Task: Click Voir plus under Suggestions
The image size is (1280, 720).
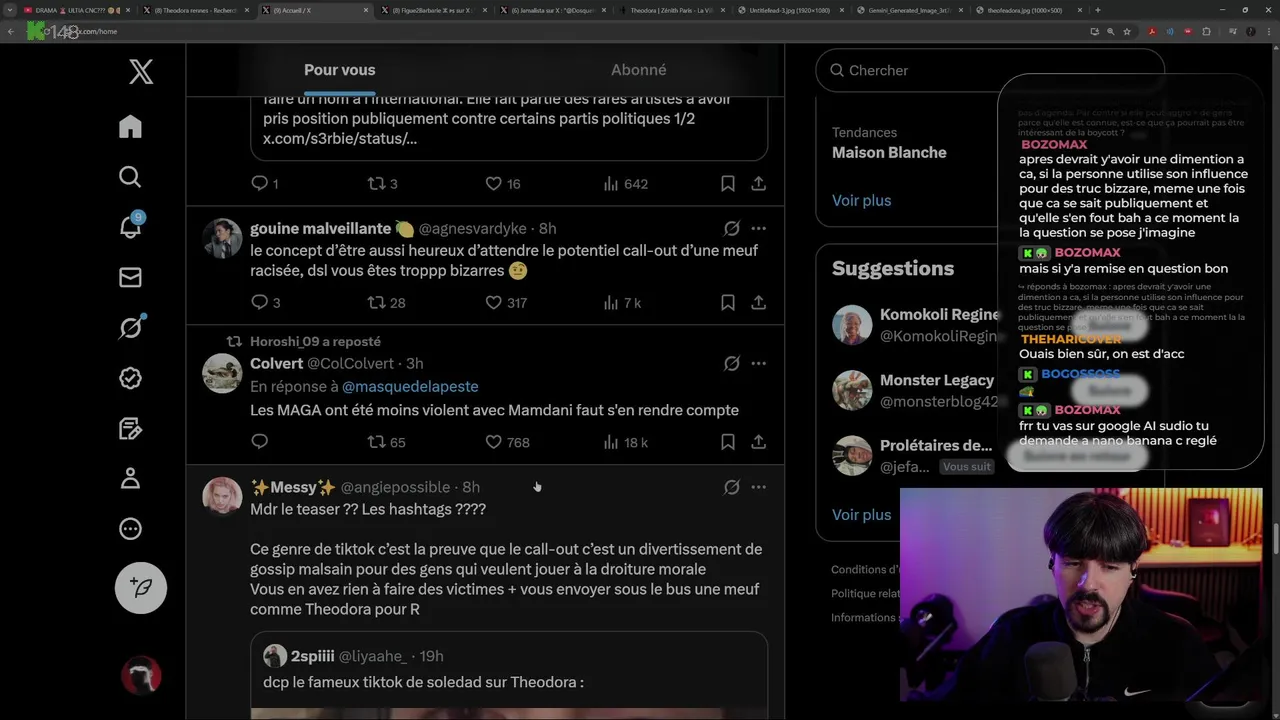Action: pos(861,514)
